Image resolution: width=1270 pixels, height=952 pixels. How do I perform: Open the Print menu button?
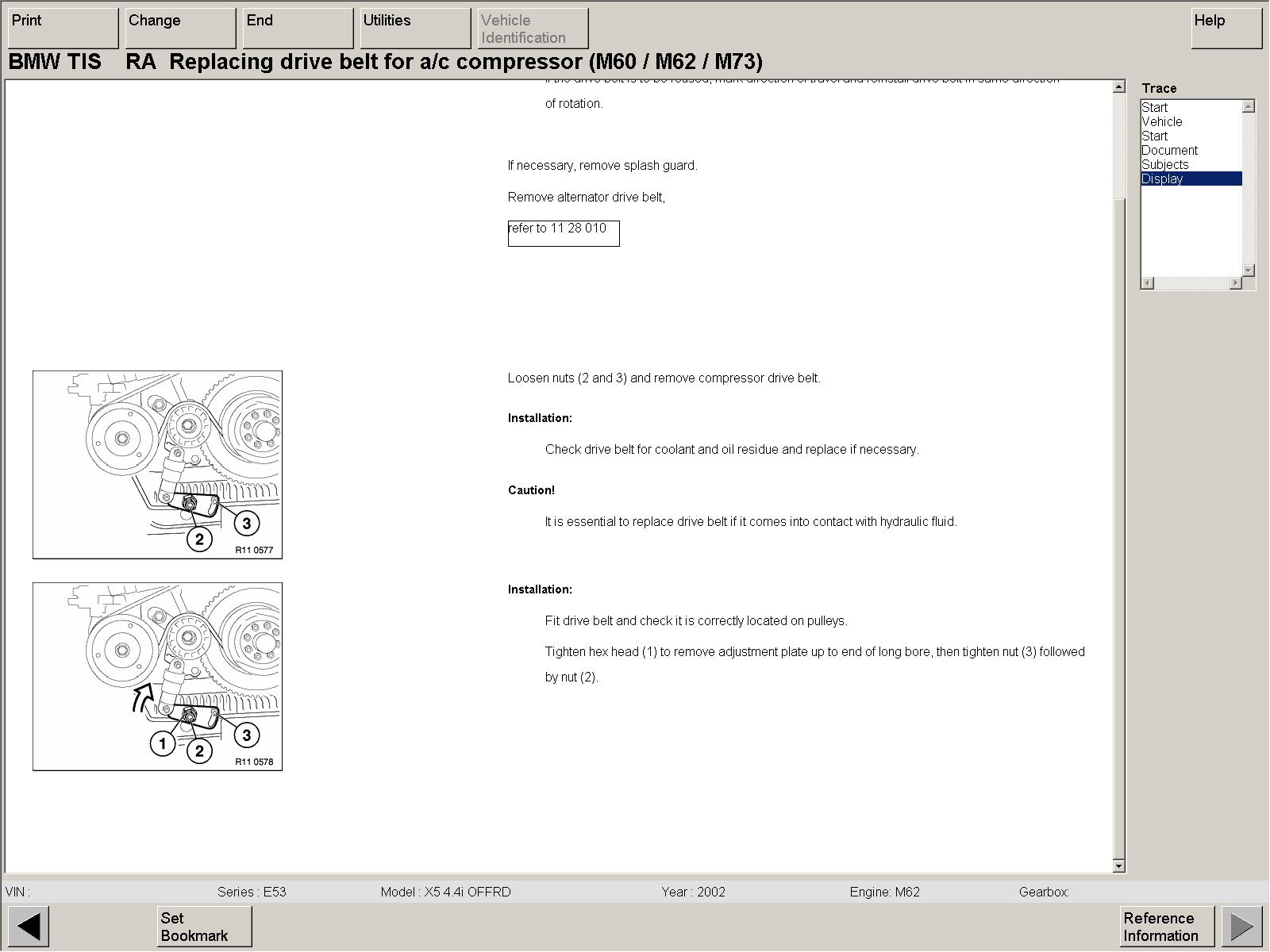(63, 28)
